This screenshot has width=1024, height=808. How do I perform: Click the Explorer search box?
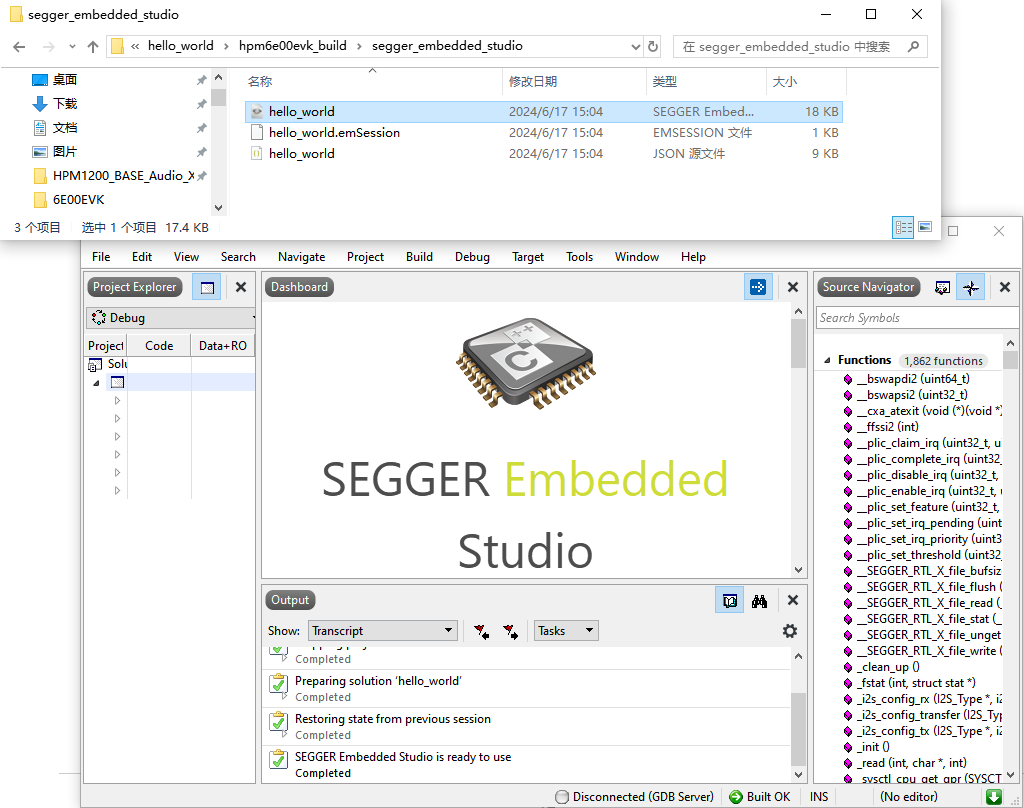pyautogui.click(x=800, y=46)
